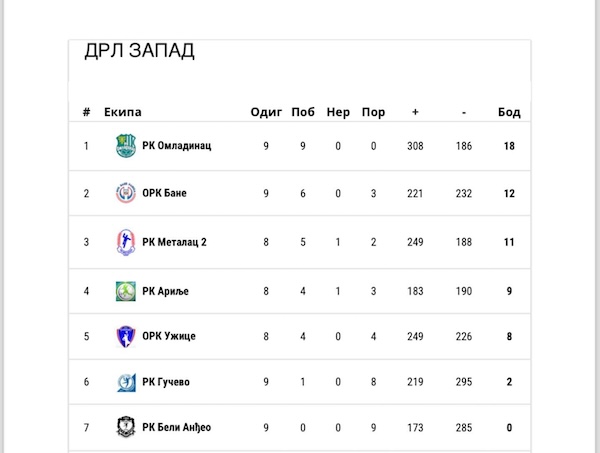Open the ОРК Бане team link
The width and height of the screenshot is (600, 453).
point(164,193)
